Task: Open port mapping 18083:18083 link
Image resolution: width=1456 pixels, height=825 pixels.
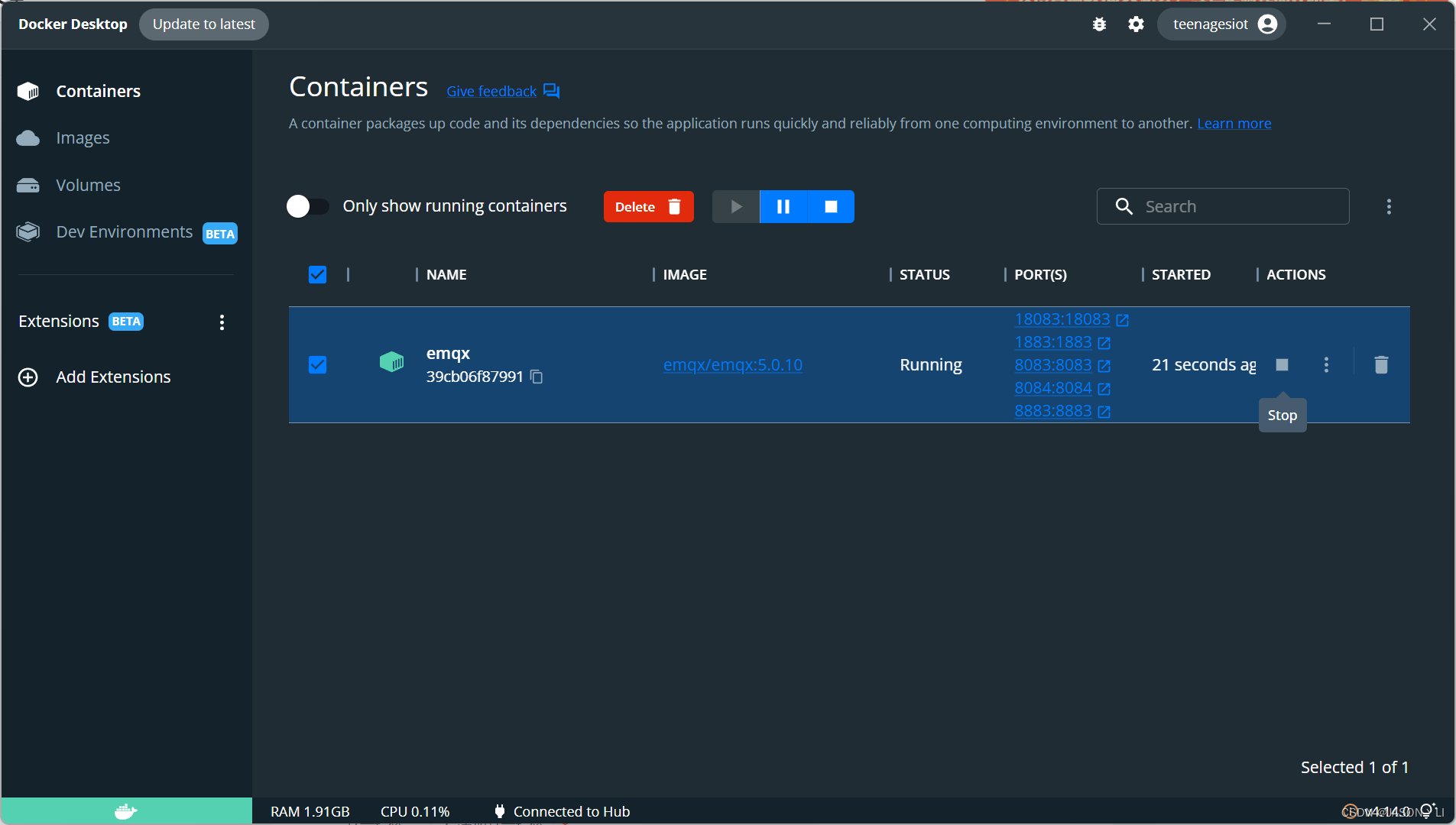Action: (1062, 319)
